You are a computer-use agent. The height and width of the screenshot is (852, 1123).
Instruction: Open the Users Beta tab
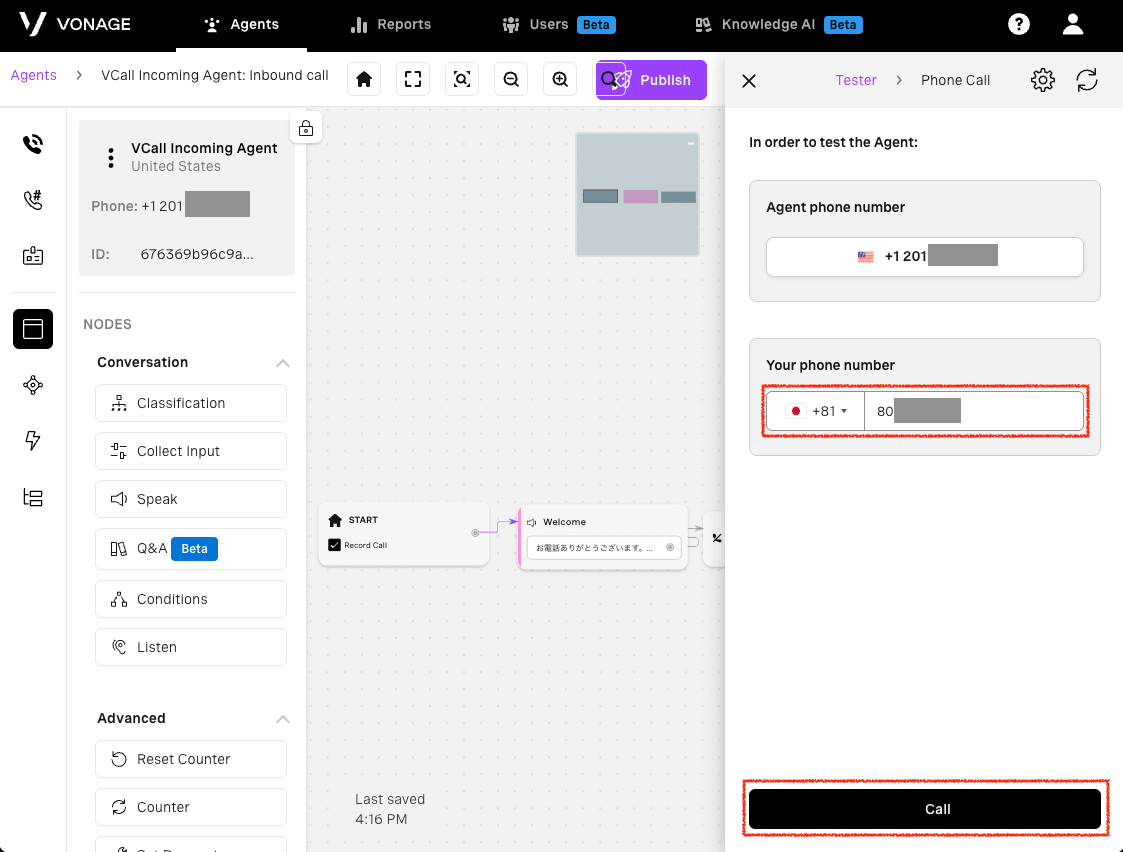pos(558,24)
